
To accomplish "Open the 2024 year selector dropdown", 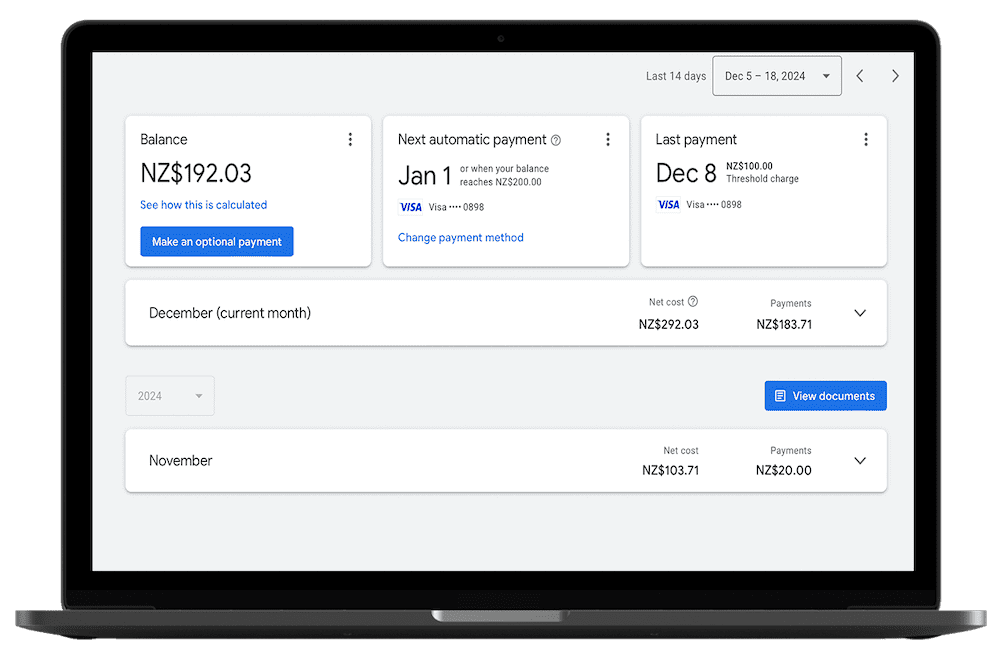I will point(170,396).
